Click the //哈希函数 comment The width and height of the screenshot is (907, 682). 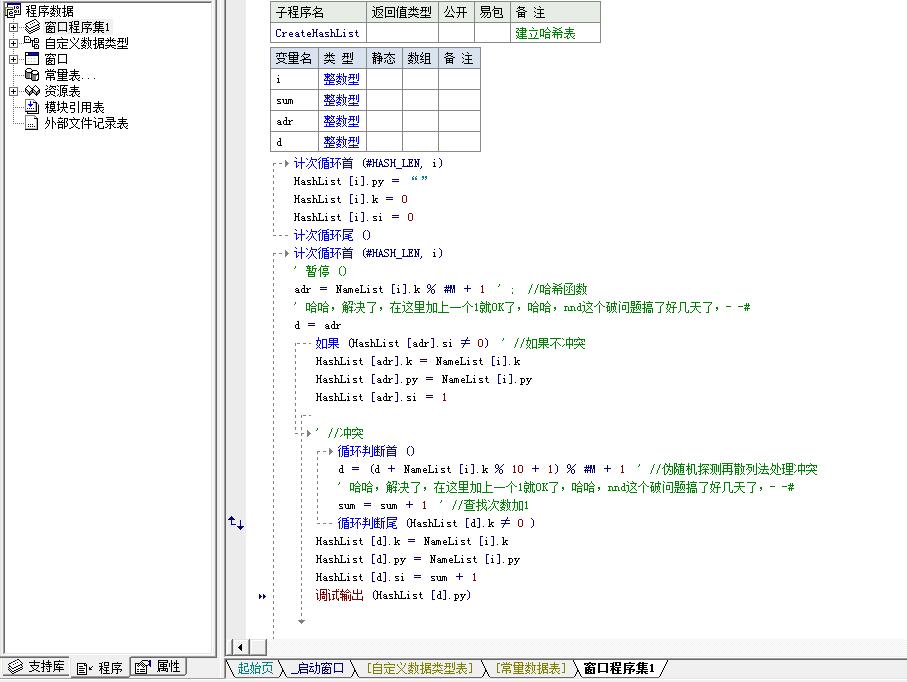[557, 289]
